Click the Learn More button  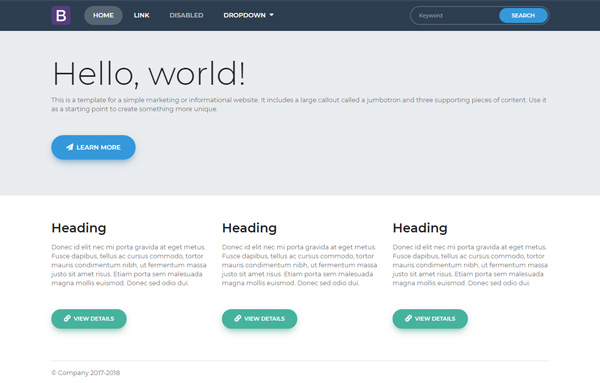93,147
